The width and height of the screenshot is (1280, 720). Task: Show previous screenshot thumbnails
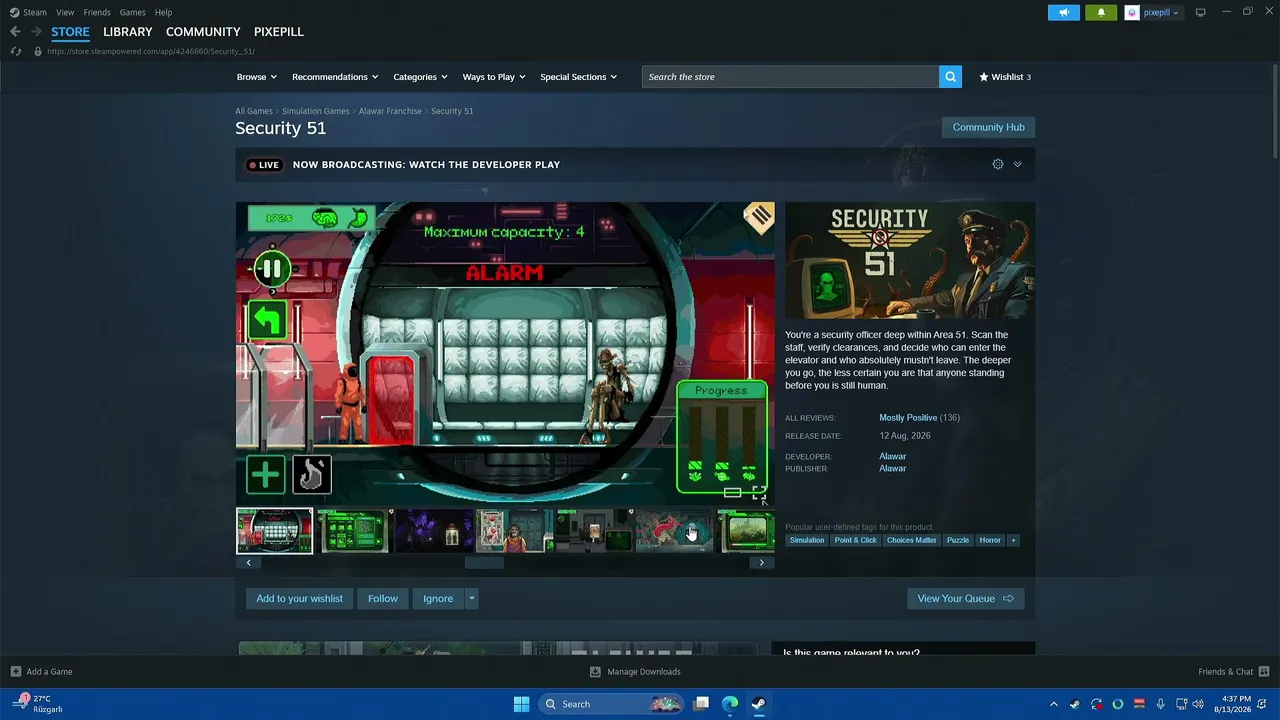click(249, 563)
